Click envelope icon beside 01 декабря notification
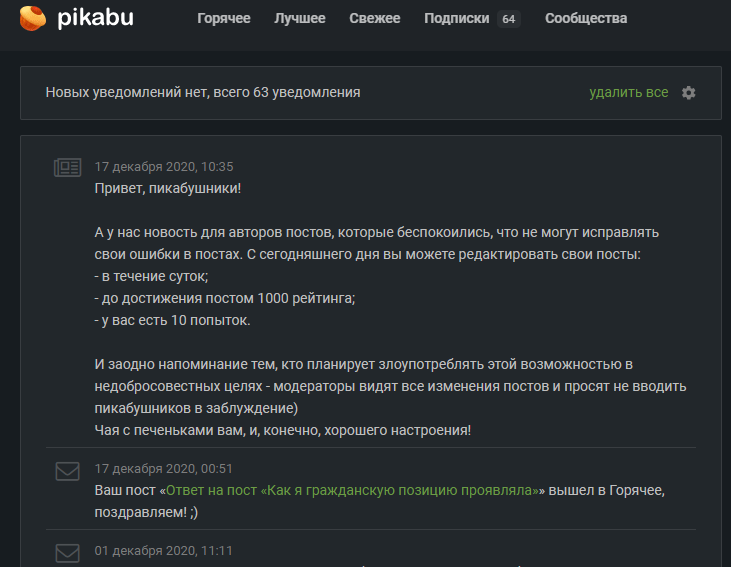The width and height of the screenshot is (731, 567). (68, 552)
